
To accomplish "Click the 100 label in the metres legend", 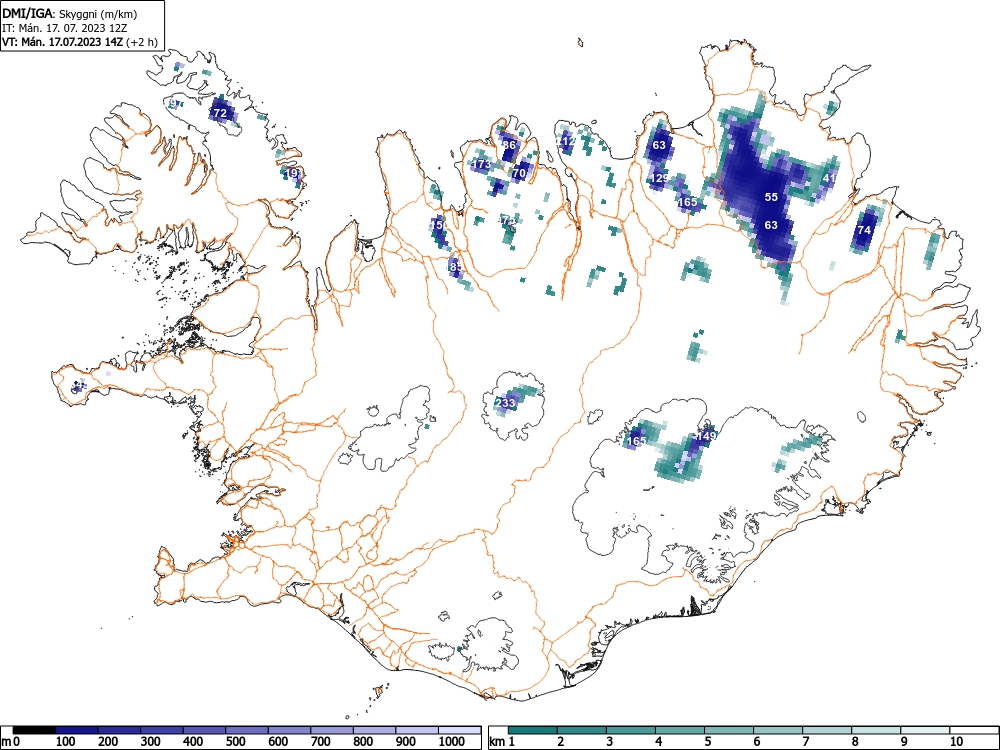I will (66, 742).
